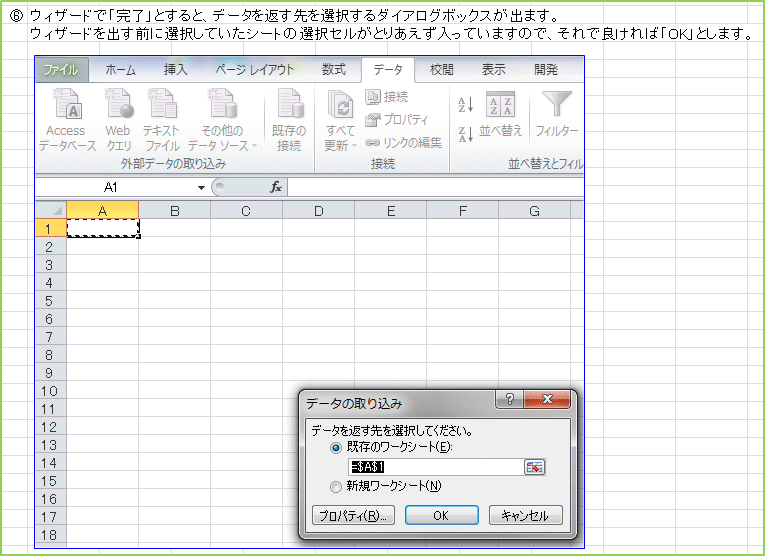Open the Name Box dropdown arrow
Viewport: 765px width, 556px height.
point(201,188)
